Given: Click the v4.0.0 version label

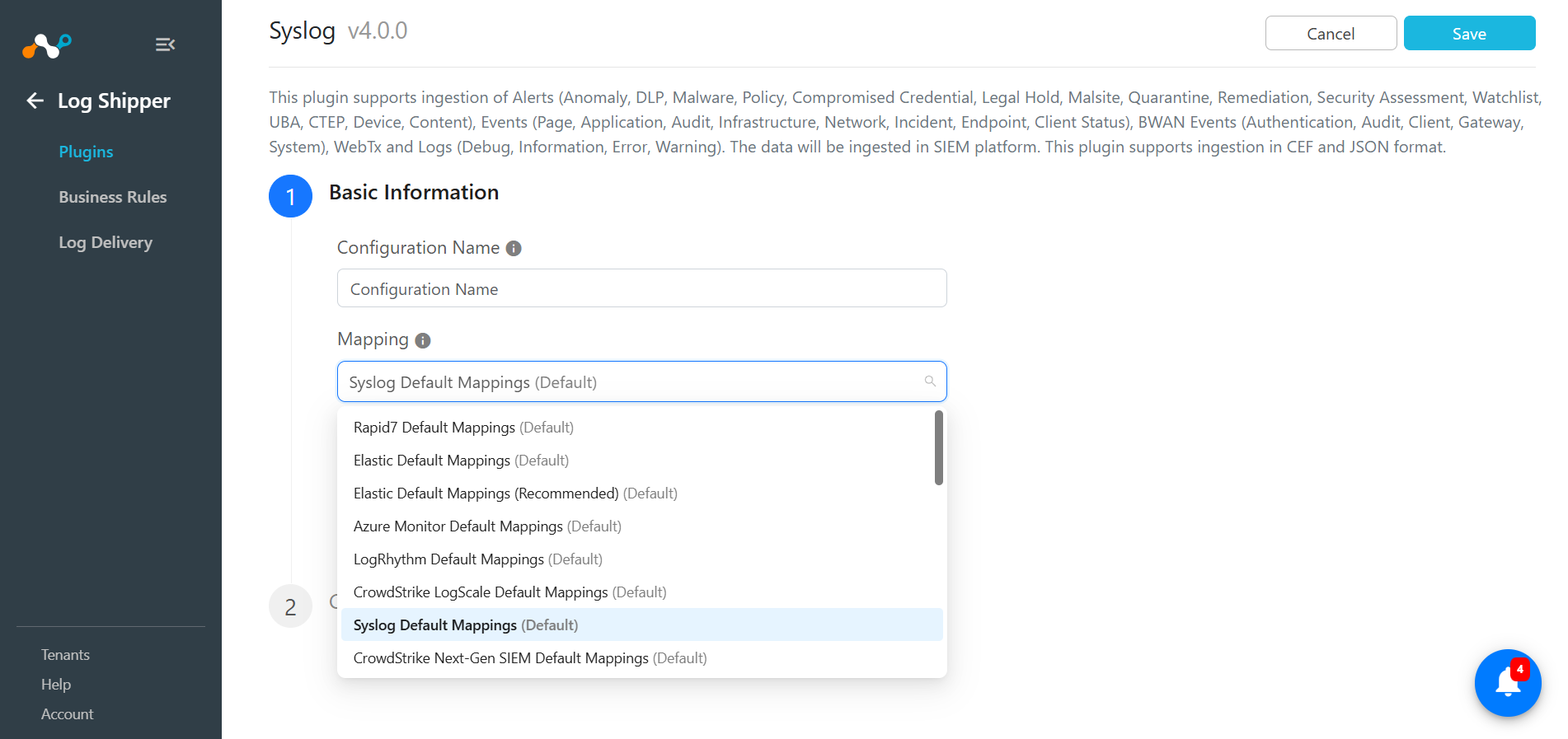Looking at the screenshot, I should click(x=378, y=30).
